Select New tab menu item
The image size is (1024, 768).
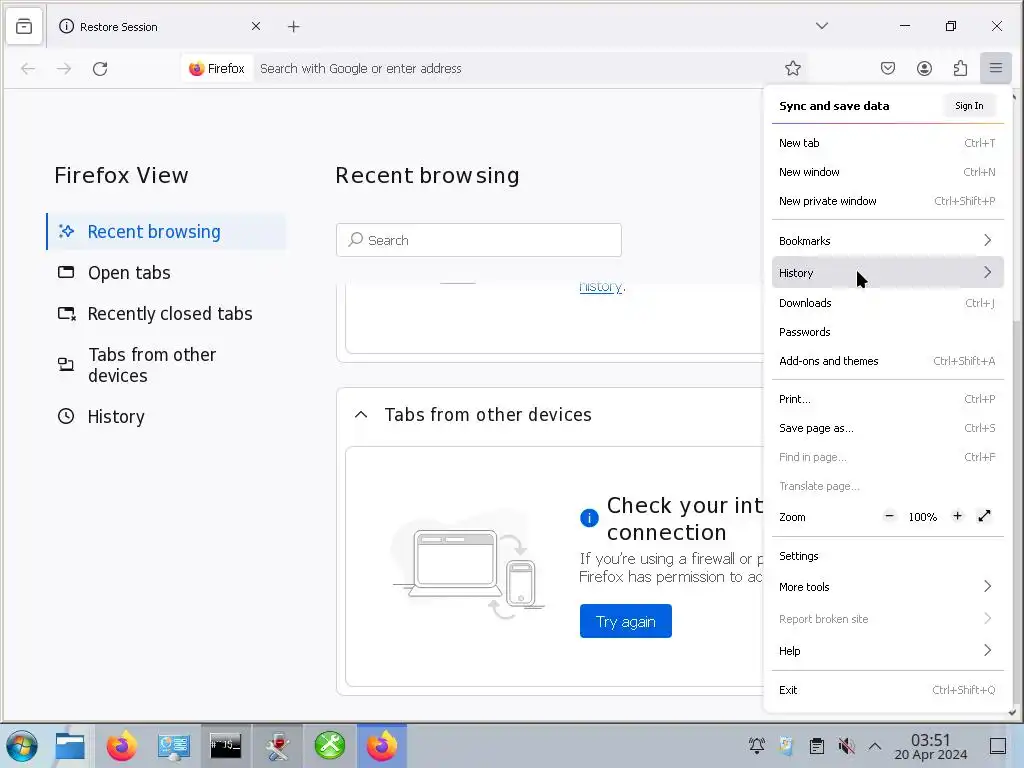pyautogui.click(x=887, y=143)
